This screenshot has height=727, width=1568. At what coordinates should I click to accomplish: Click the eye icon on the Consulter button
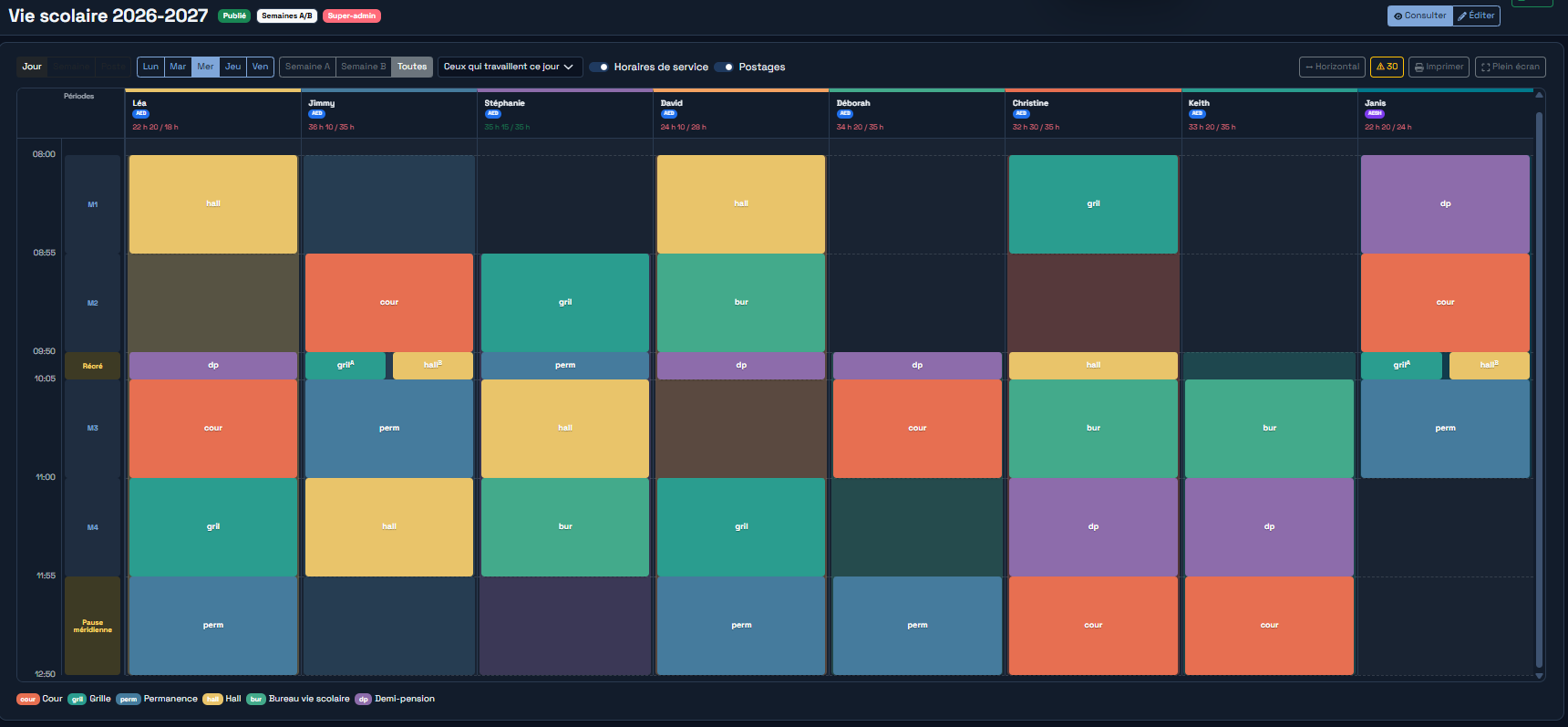pyautogui.click(x=1398, y=16)
